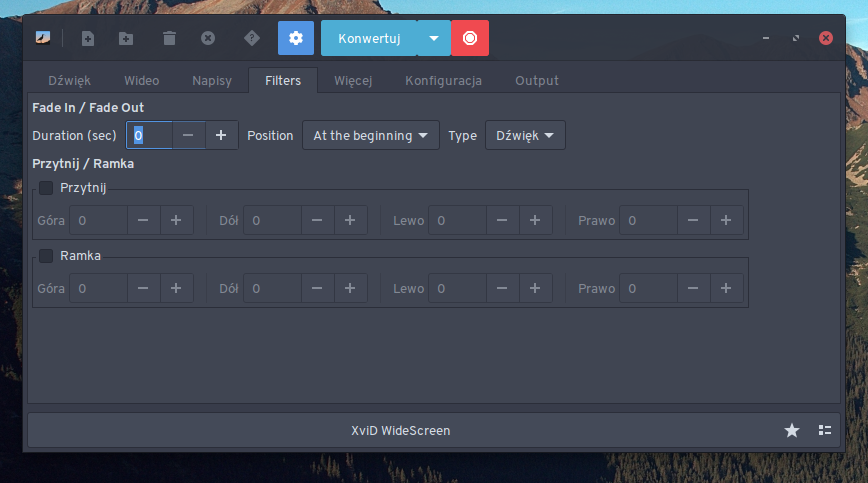The width and height of the screenshot is (868, 483).
Task: Remove the selected item with the trash icon
Action: (169, 38)
